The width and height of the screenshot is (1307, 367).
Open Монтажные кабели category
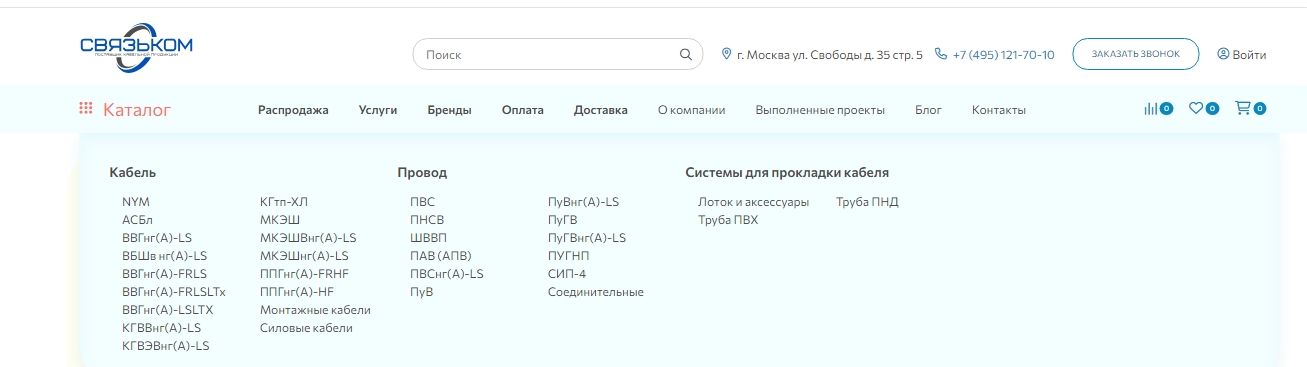tap(315, 309)
